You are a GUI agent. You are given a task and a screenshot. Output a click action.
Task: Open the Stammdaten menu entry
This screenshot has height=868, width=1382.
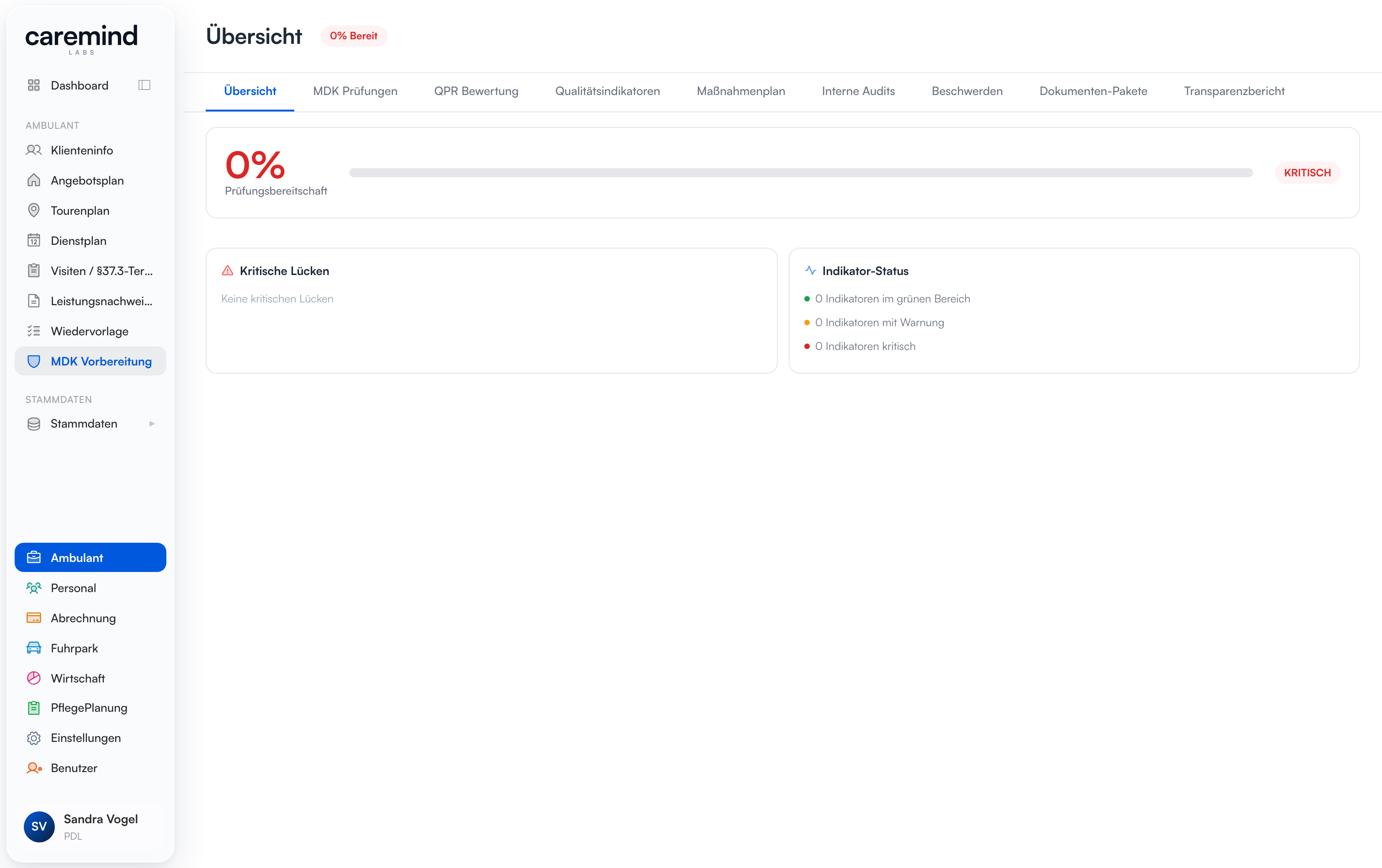pyautogui.click(x=90, y=424)
